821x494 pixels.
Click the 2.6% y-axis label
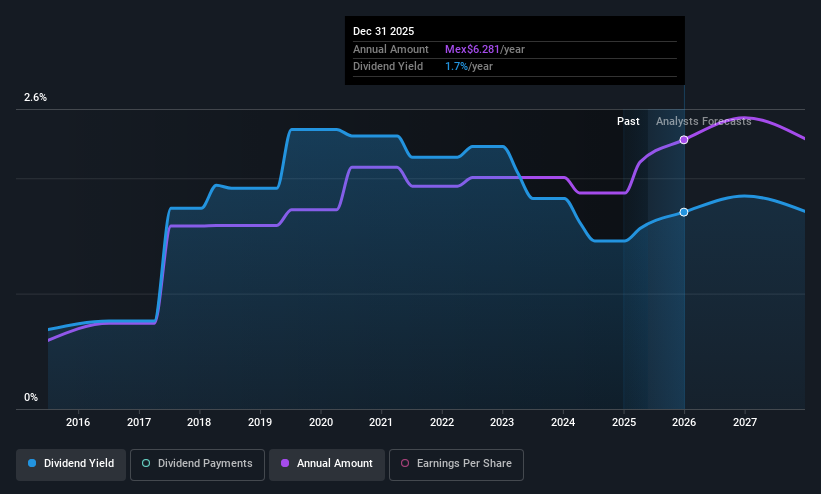35,97
